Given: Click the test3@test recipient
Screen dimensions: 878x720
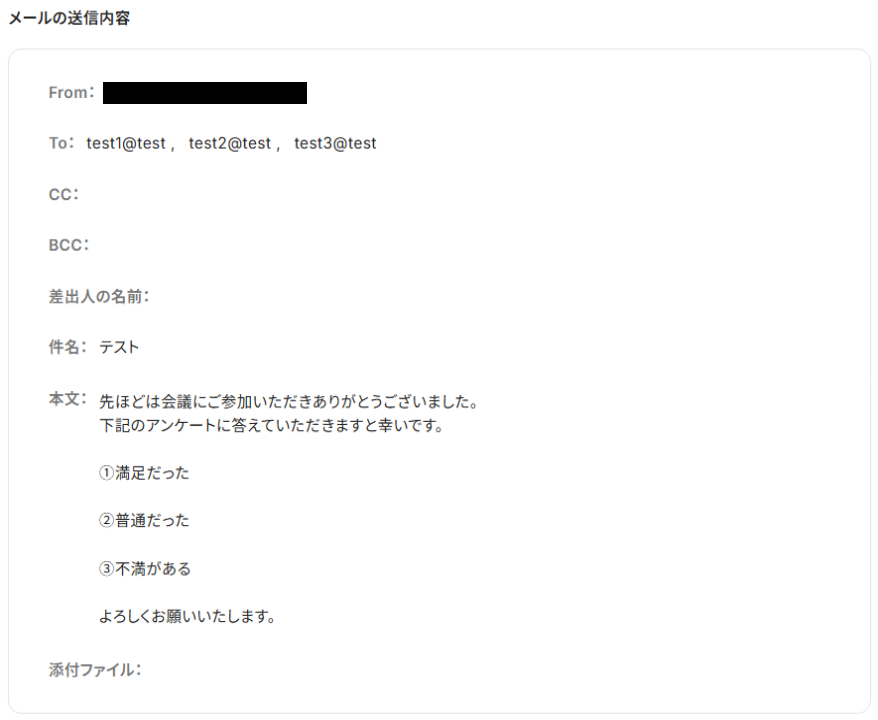Looking at the screenshot, I should pos(335,143).
